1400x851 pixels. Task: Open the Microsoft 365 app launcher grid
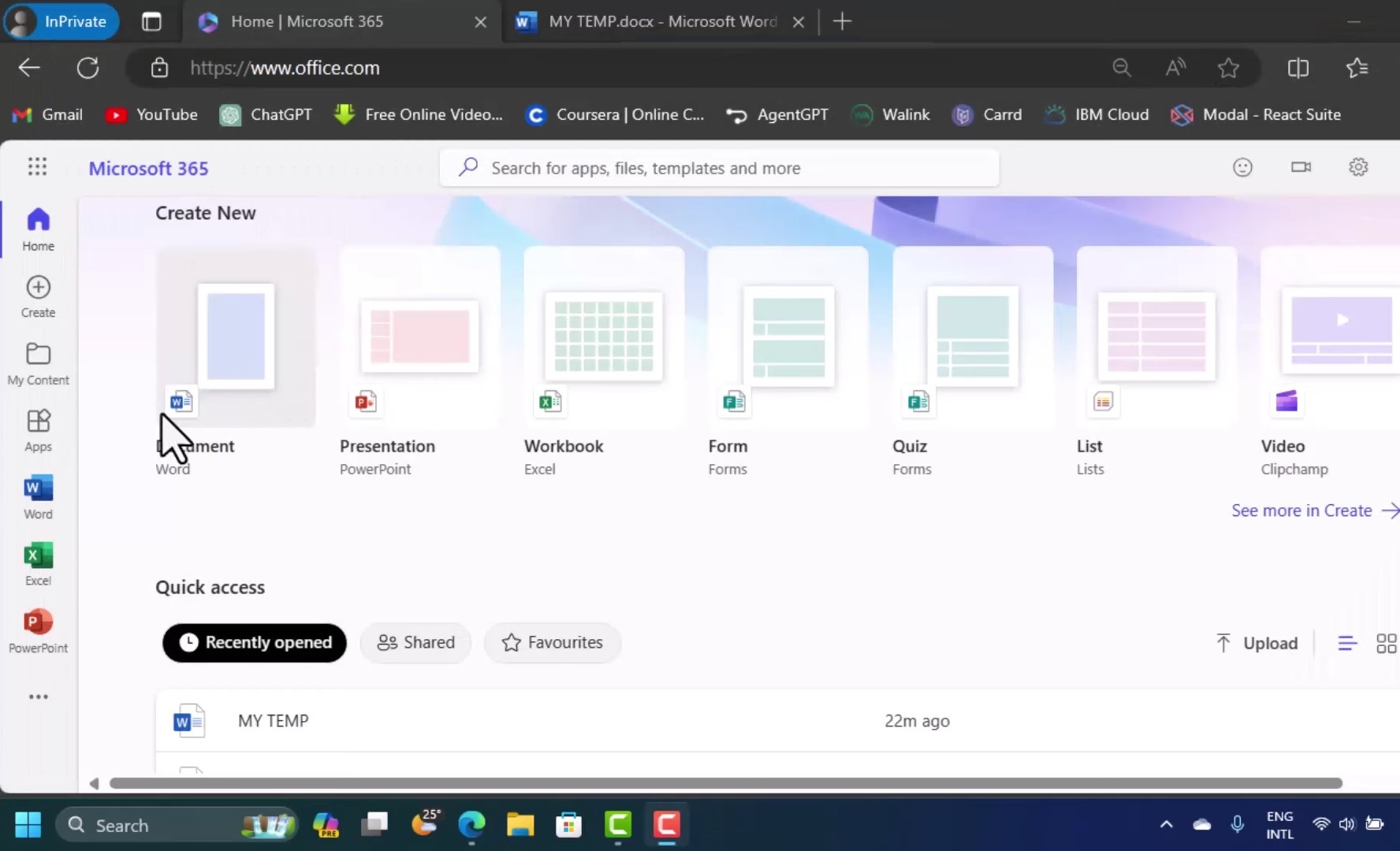pos(37,166)
